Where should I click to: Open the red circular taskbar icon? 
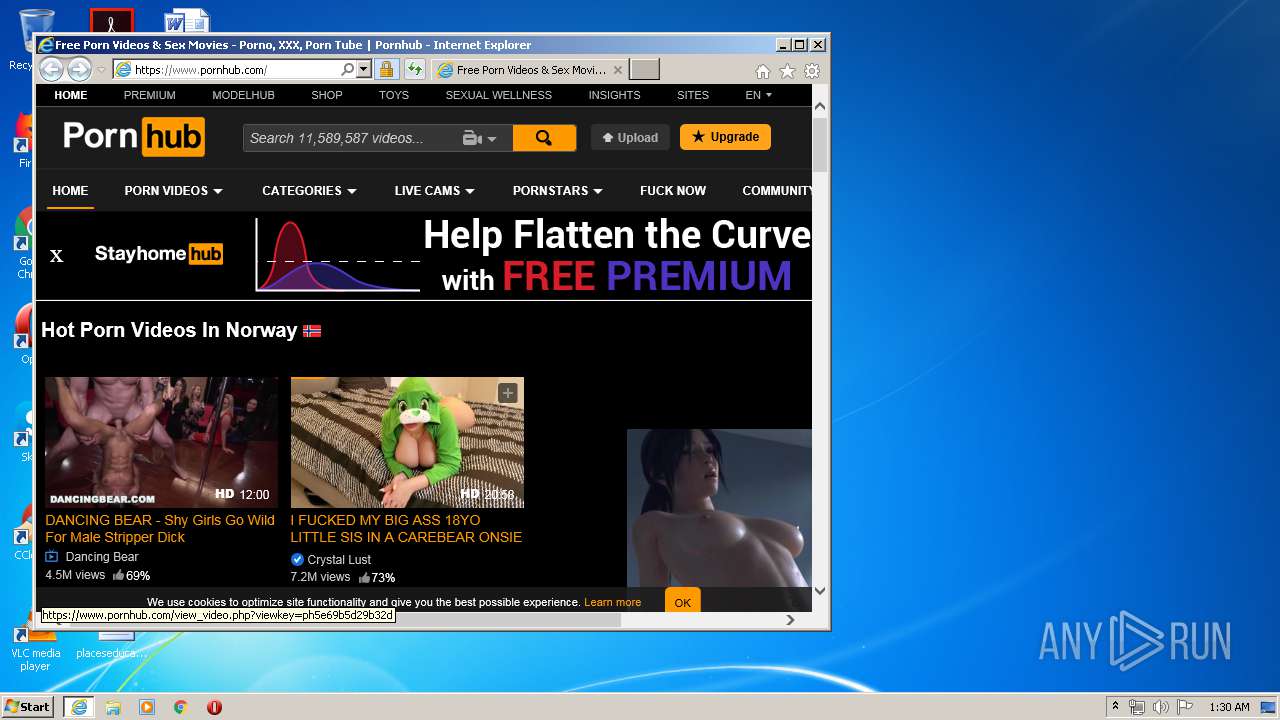tap(214, 707)
